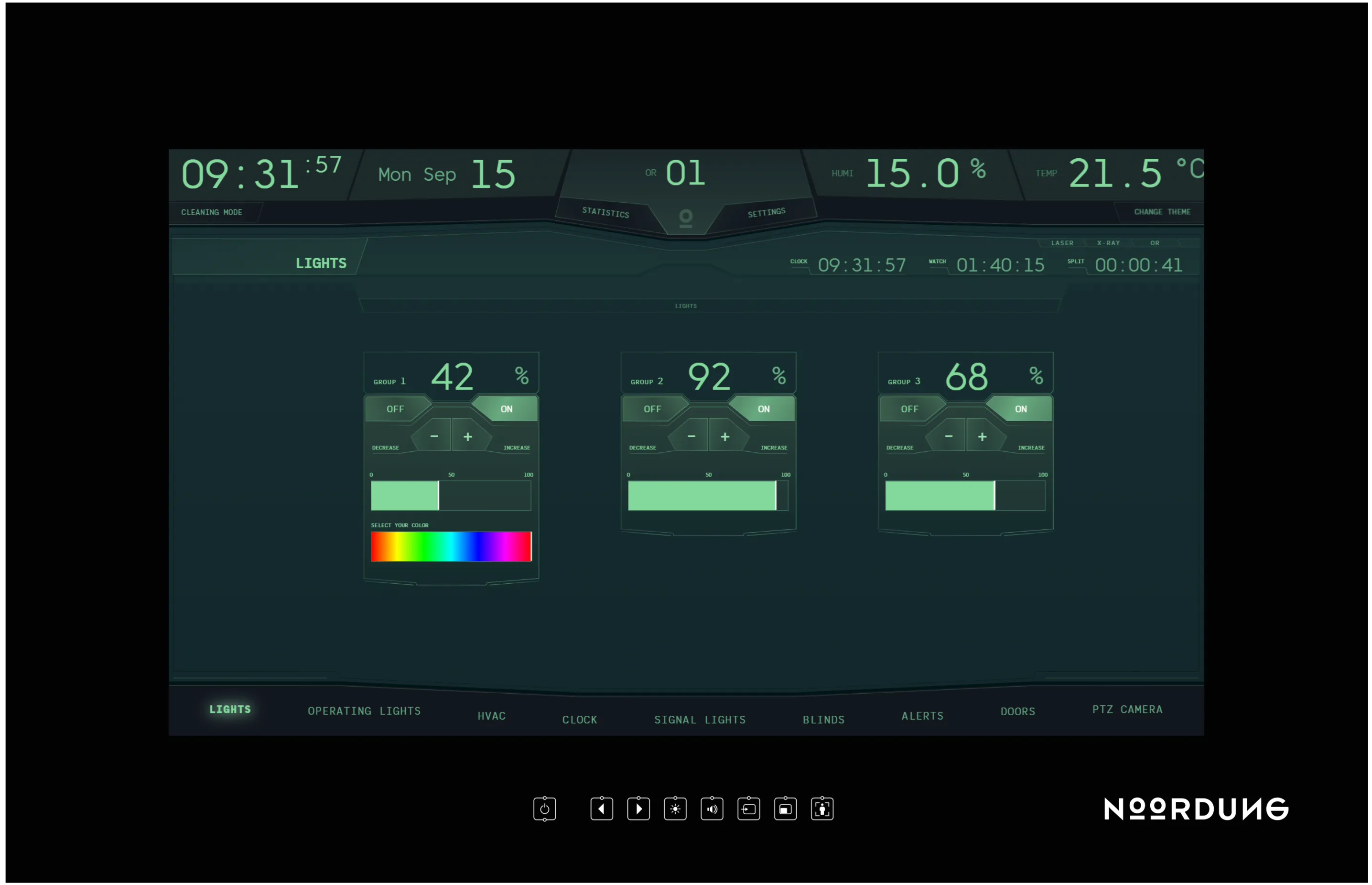Click the right arrow monitor button
This screenshot has height=885, width=1372.
coord(638,809)
